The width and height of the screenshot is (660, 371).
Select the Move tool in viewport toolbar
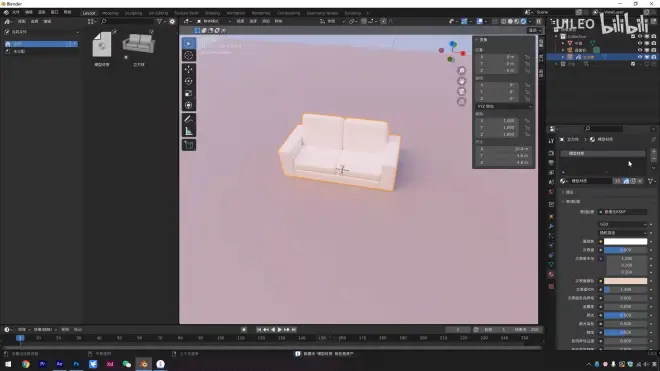(x=189, y=69)
